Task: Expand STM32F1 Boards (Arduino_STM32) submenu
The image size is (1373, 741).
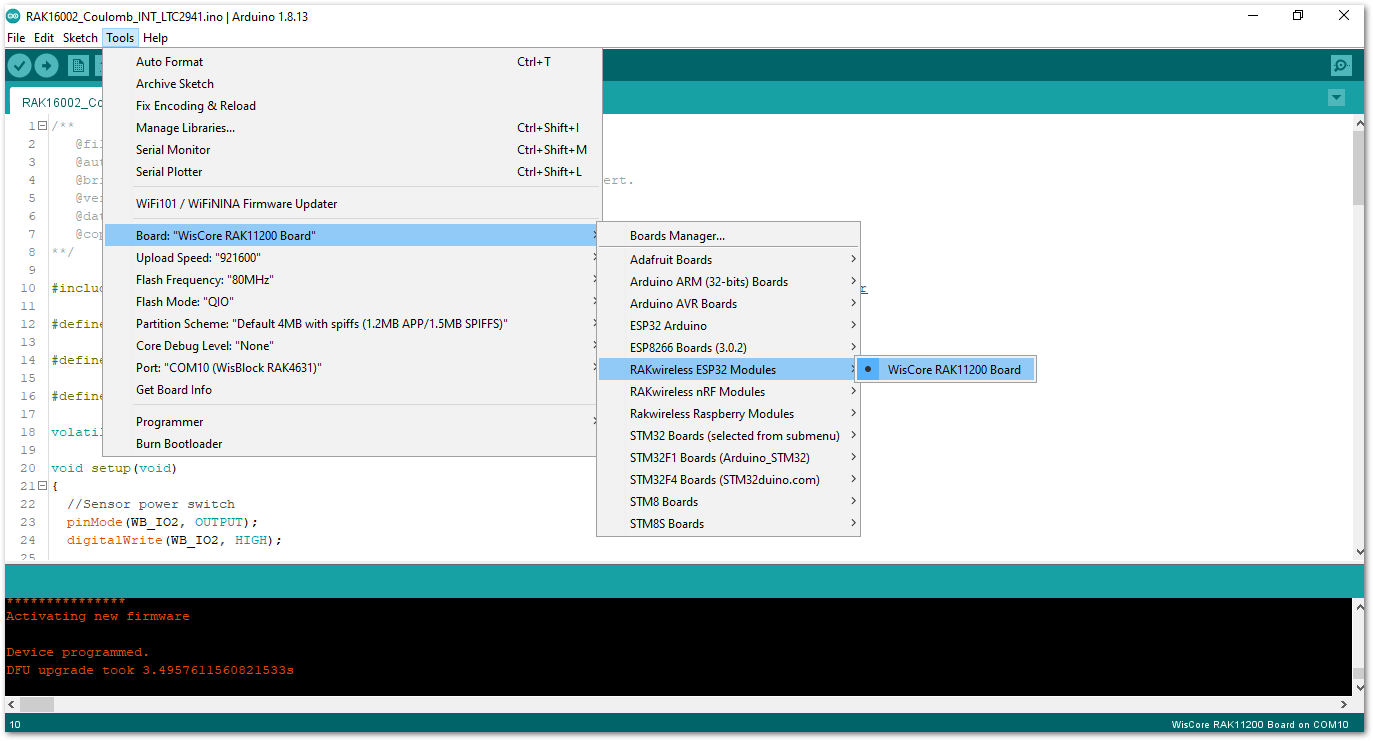Action: click(x=728, y=458)
